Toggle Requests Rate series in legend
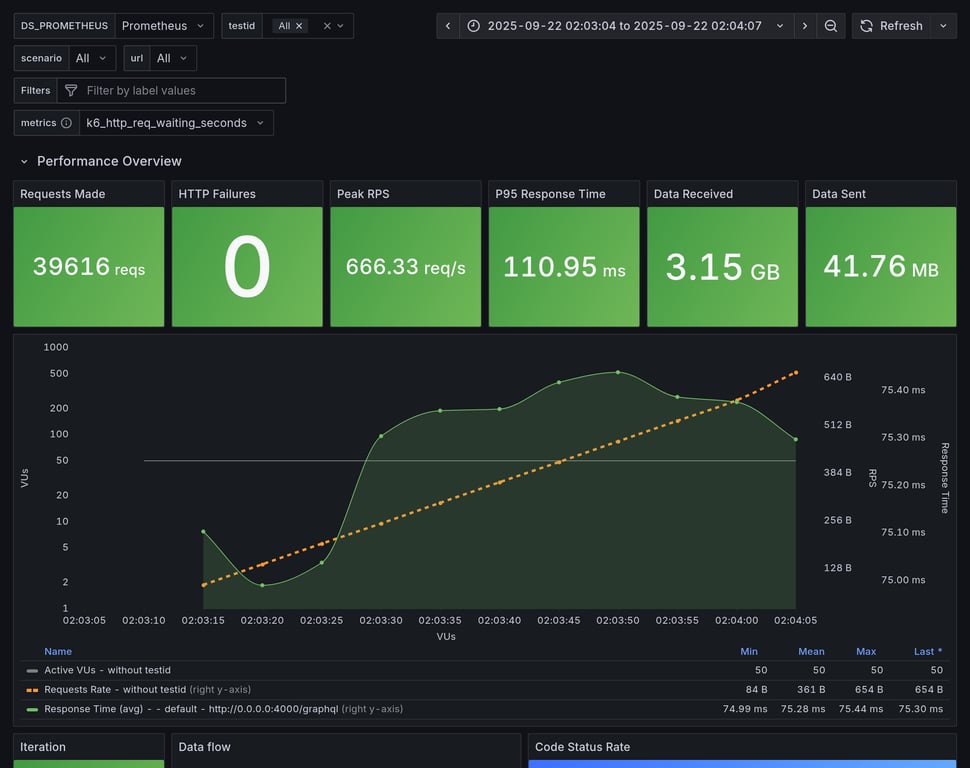Viewport: 970px width, 768px height. tap(115, 689)
